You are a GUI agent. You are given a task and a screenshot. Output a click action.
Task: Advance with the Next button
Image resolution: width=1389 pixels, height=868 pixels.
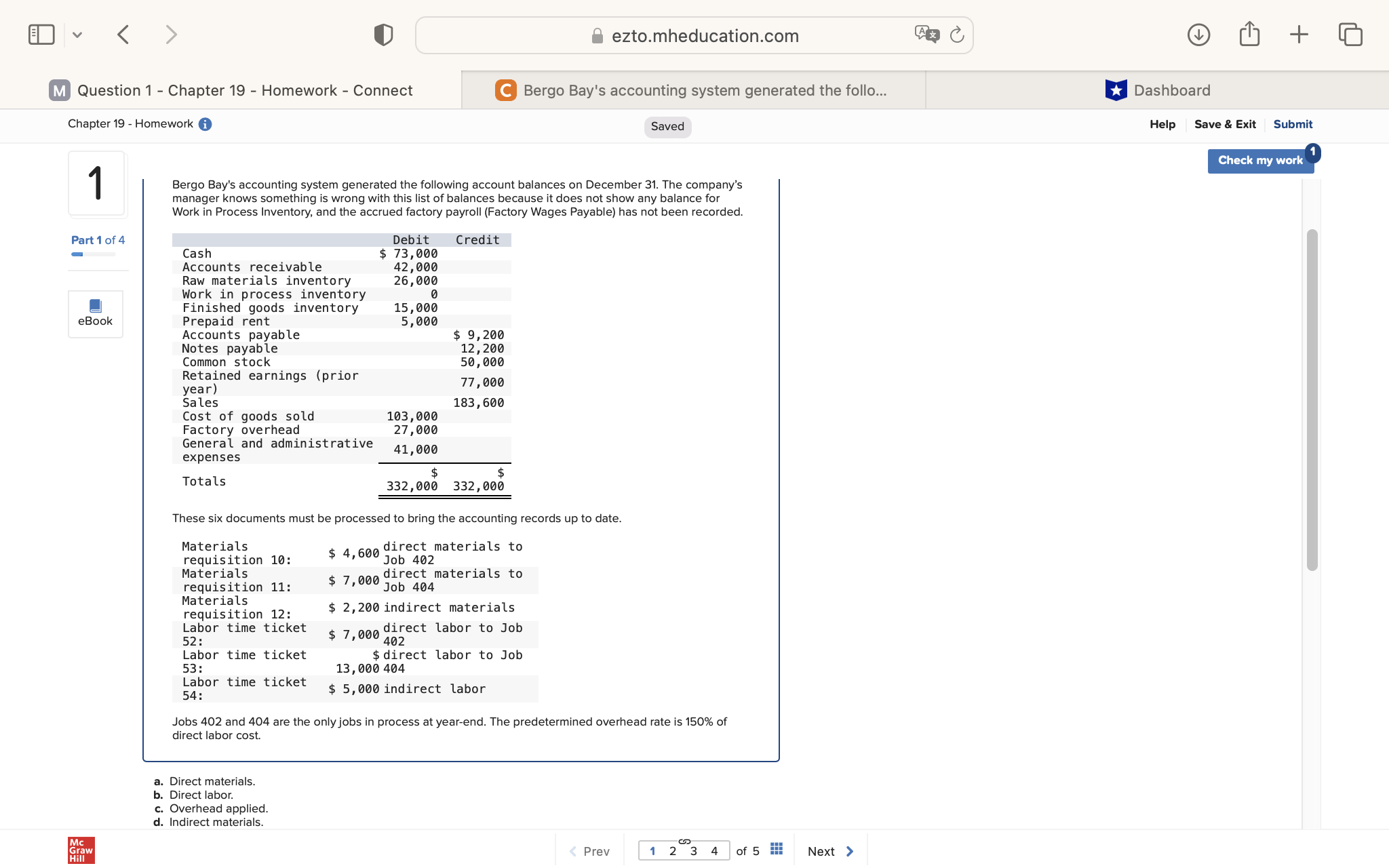829,850
